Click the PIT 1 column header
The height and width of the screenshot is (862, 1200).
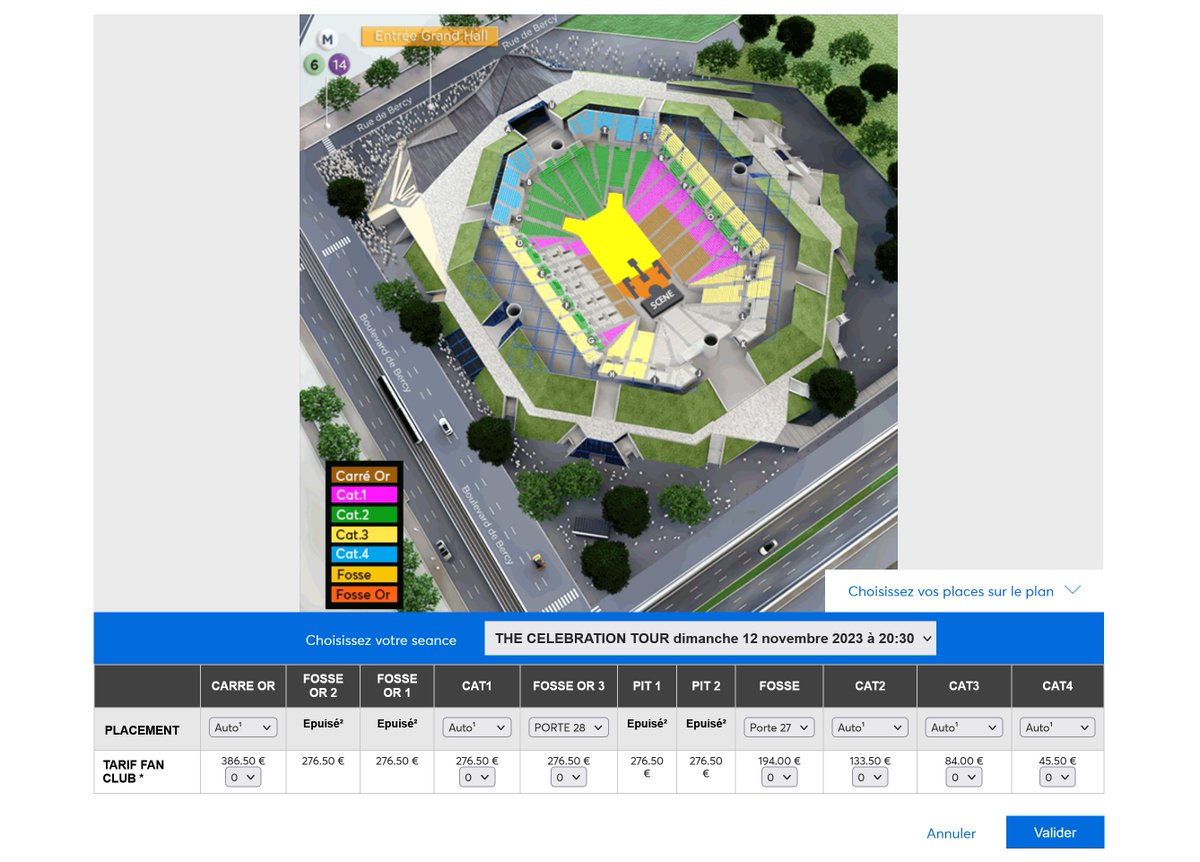pos(647,686)
